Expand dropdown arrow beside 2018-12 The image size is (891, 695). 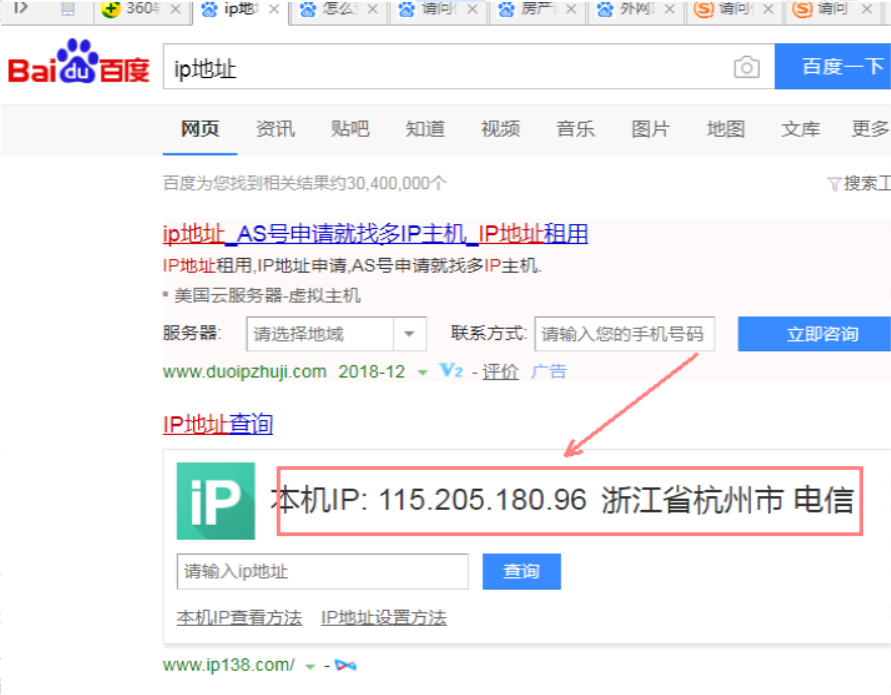click(422, 373)
